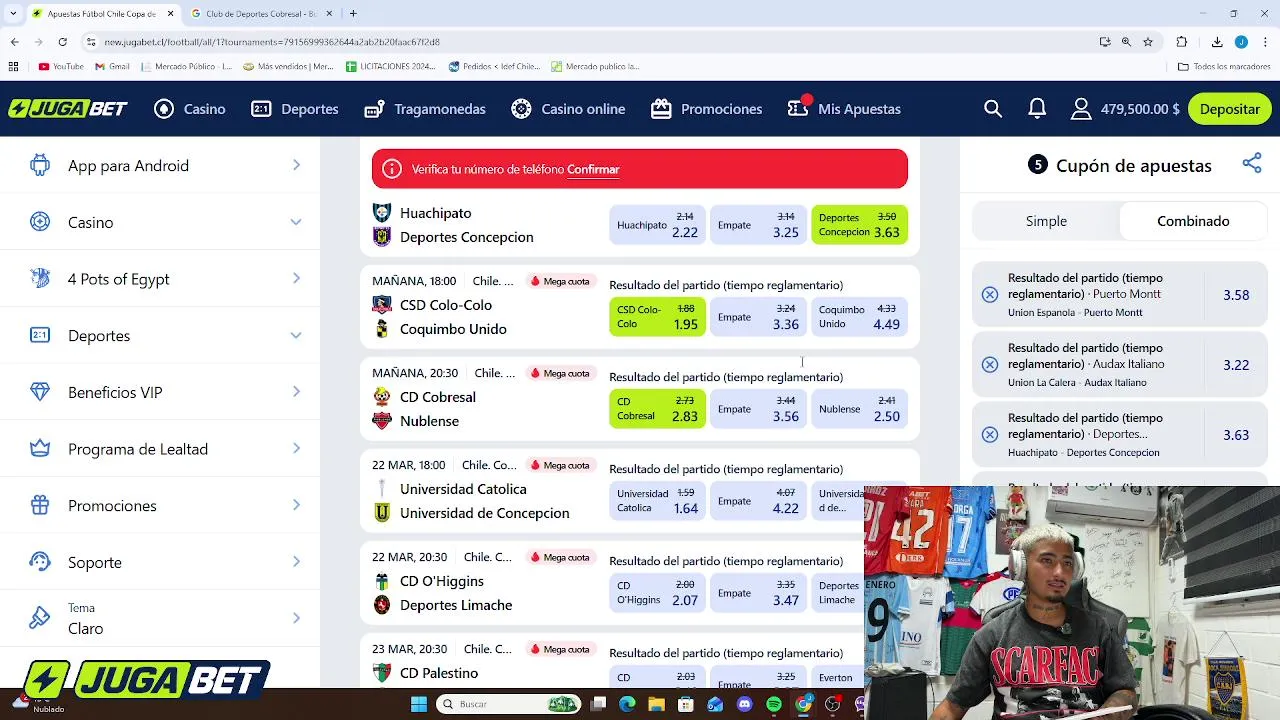This screenshot has height=720, width=1280.
Task: Open YouTube bookmark in bookmarks bar
Action: 61,66
